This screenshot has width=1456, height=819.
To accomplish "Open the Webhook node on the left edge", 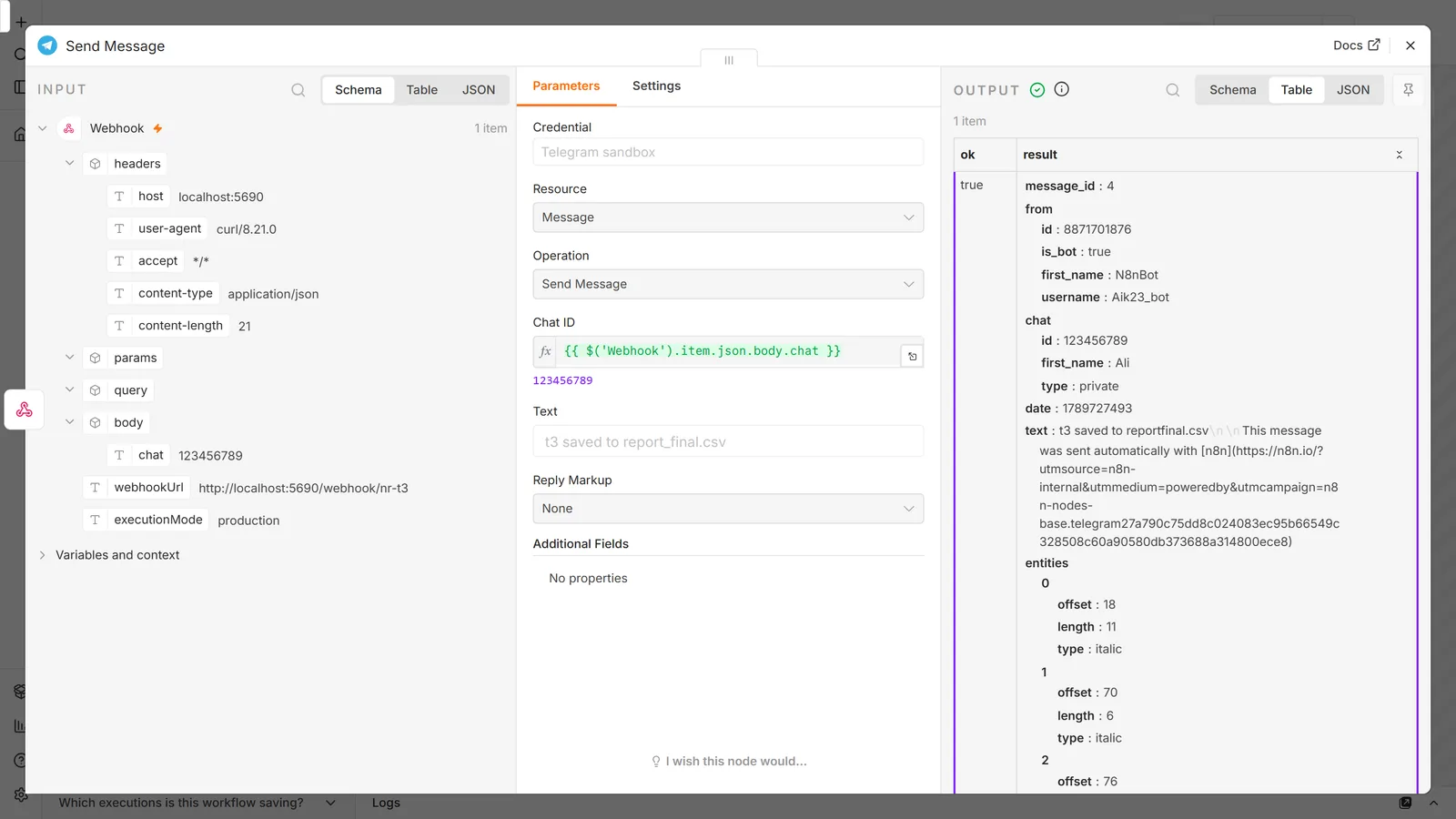I will [25, 409].
